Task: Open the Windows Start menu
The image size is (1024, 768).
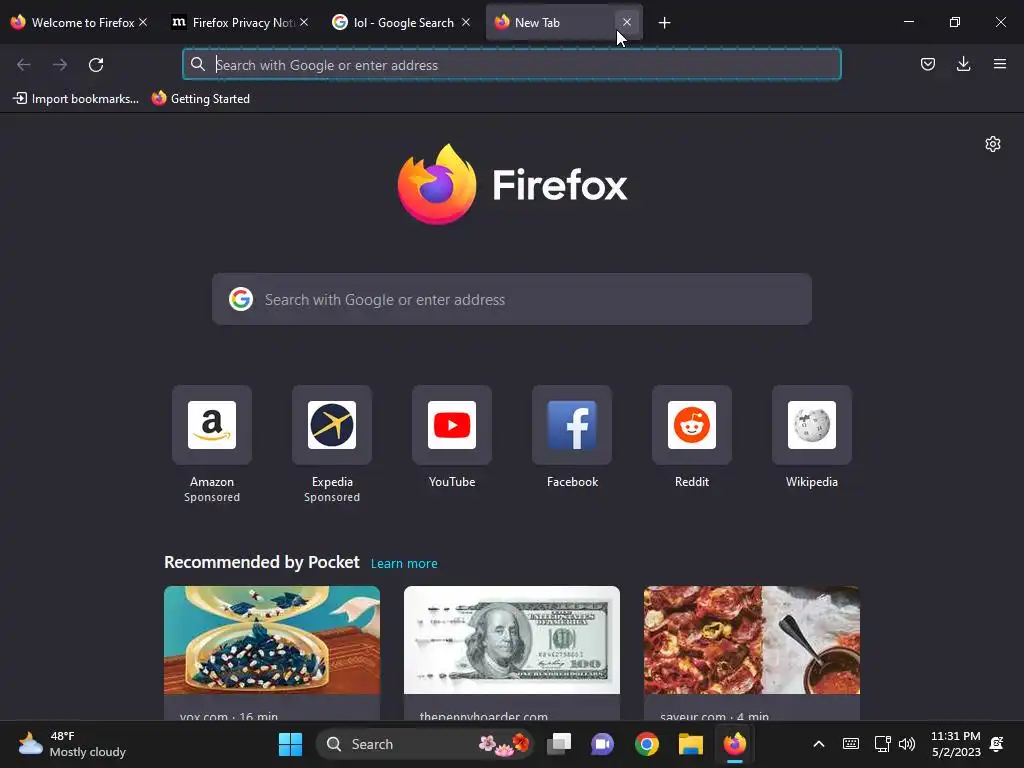Action: tap(290, 744)
